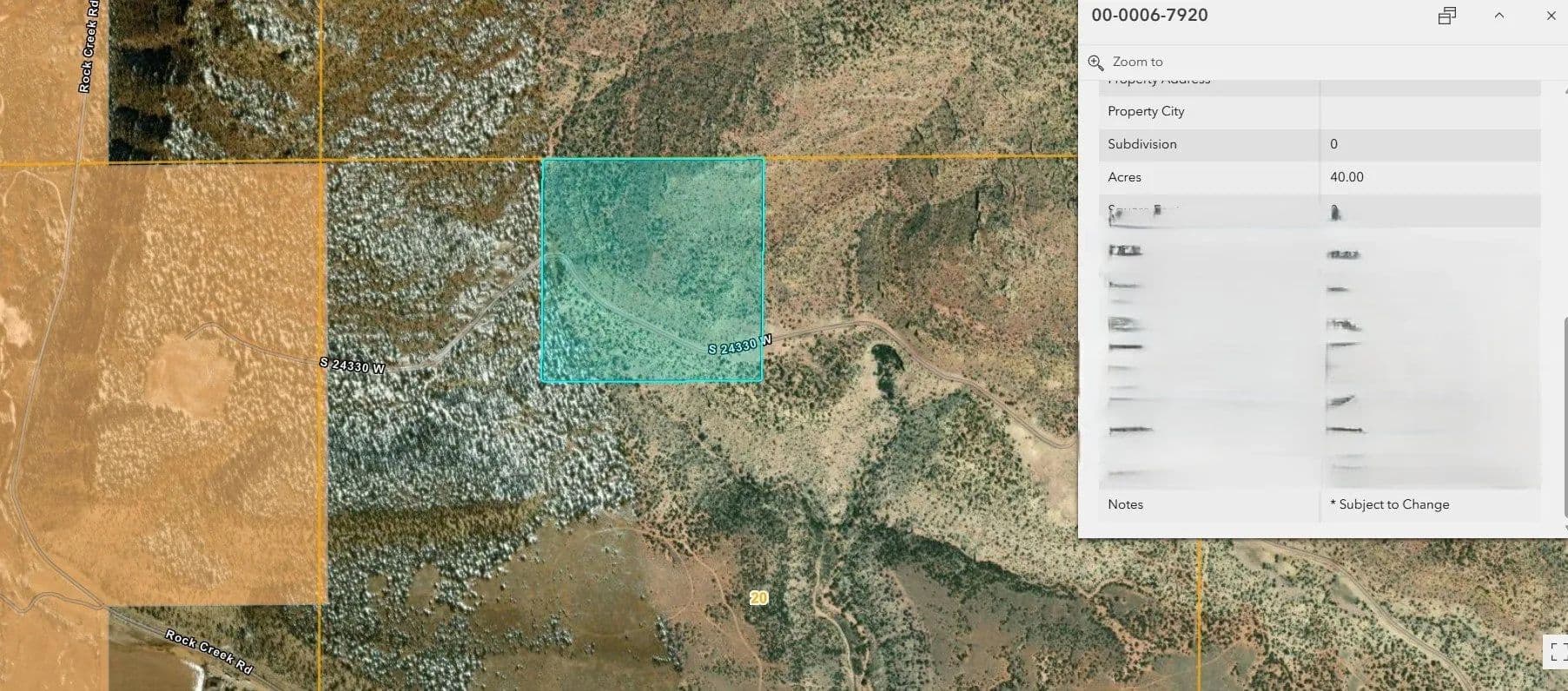Collapse the parcel popup with the chevron
Screen dimensions: 1568x691
point(1499,16)
